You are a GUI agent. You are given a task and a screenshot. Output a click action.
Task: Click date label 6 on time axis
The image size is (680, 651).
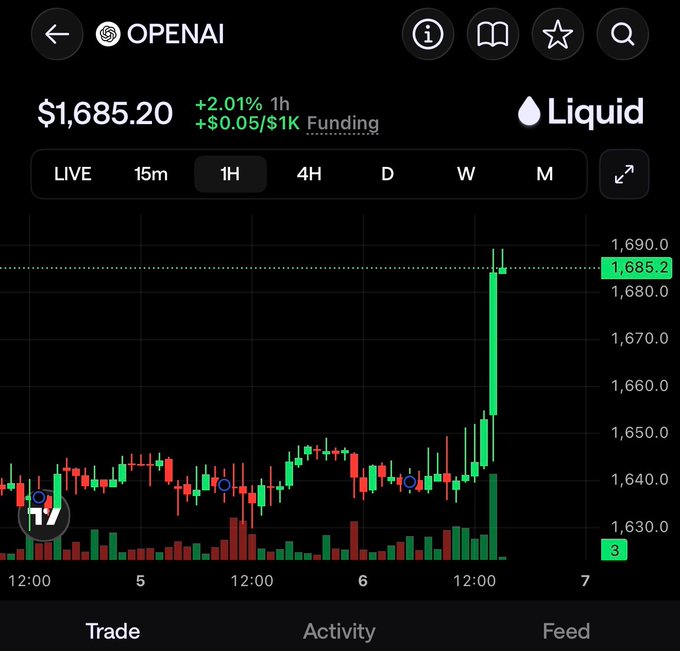pos(363,581)
